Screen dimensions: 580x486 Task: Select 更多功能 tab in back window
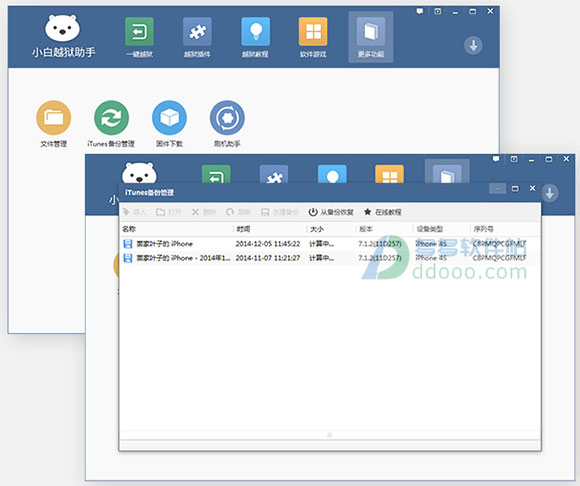click(371, 37)
